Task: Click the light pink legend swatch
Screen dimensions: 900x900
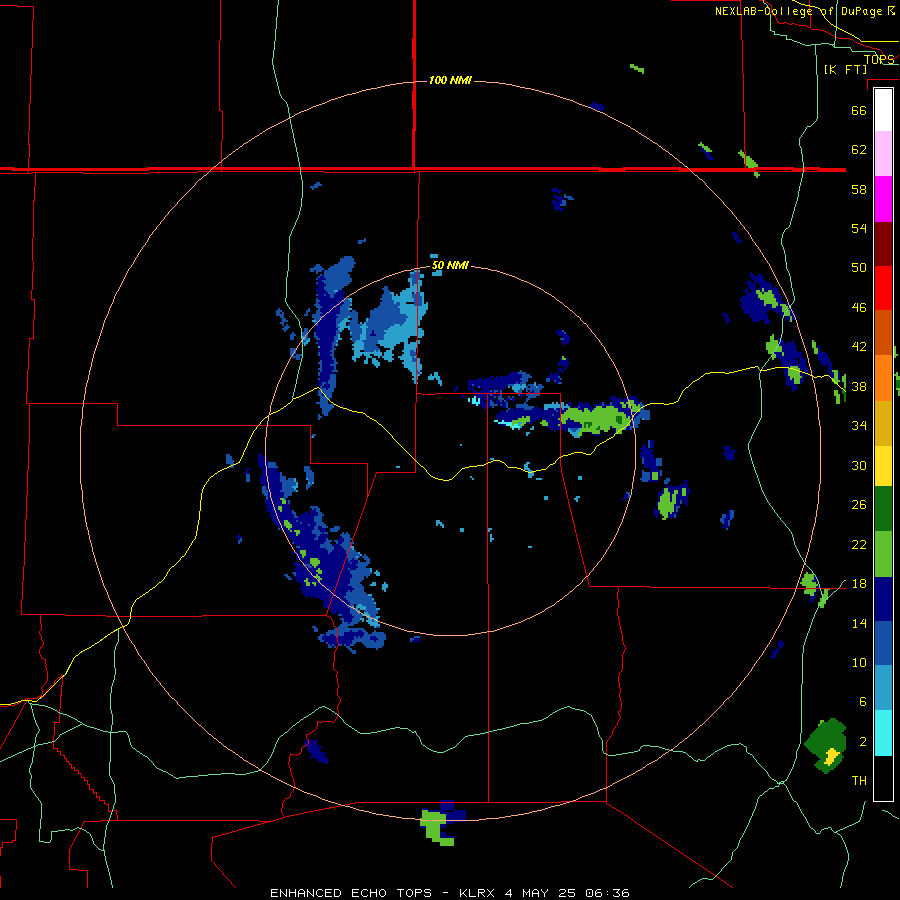Action: (x=883, y=154)
